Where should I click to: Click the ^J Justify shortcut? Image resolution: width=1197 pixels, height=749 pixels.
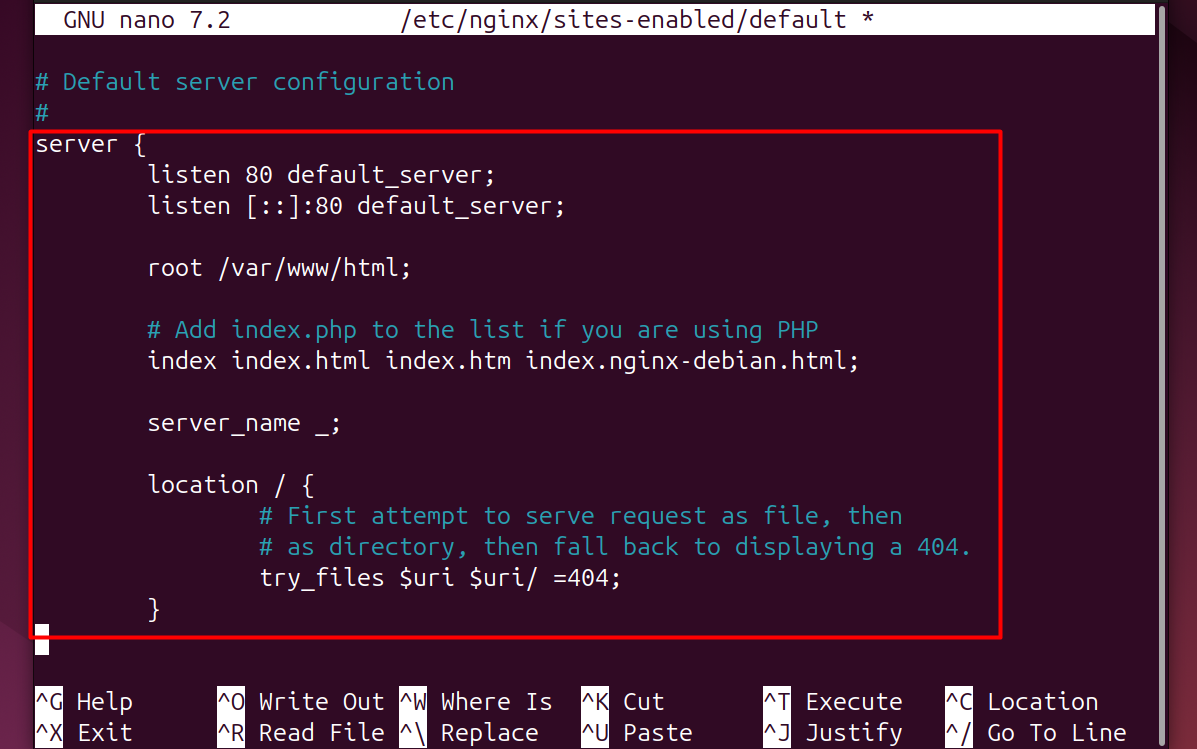pos(833,733)
